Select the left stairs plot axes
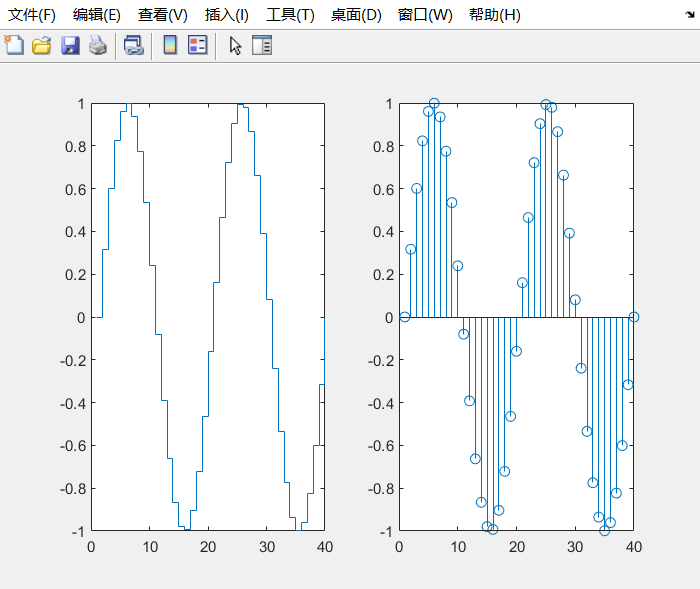Screen dimensions: 700x589 point(208,317)
